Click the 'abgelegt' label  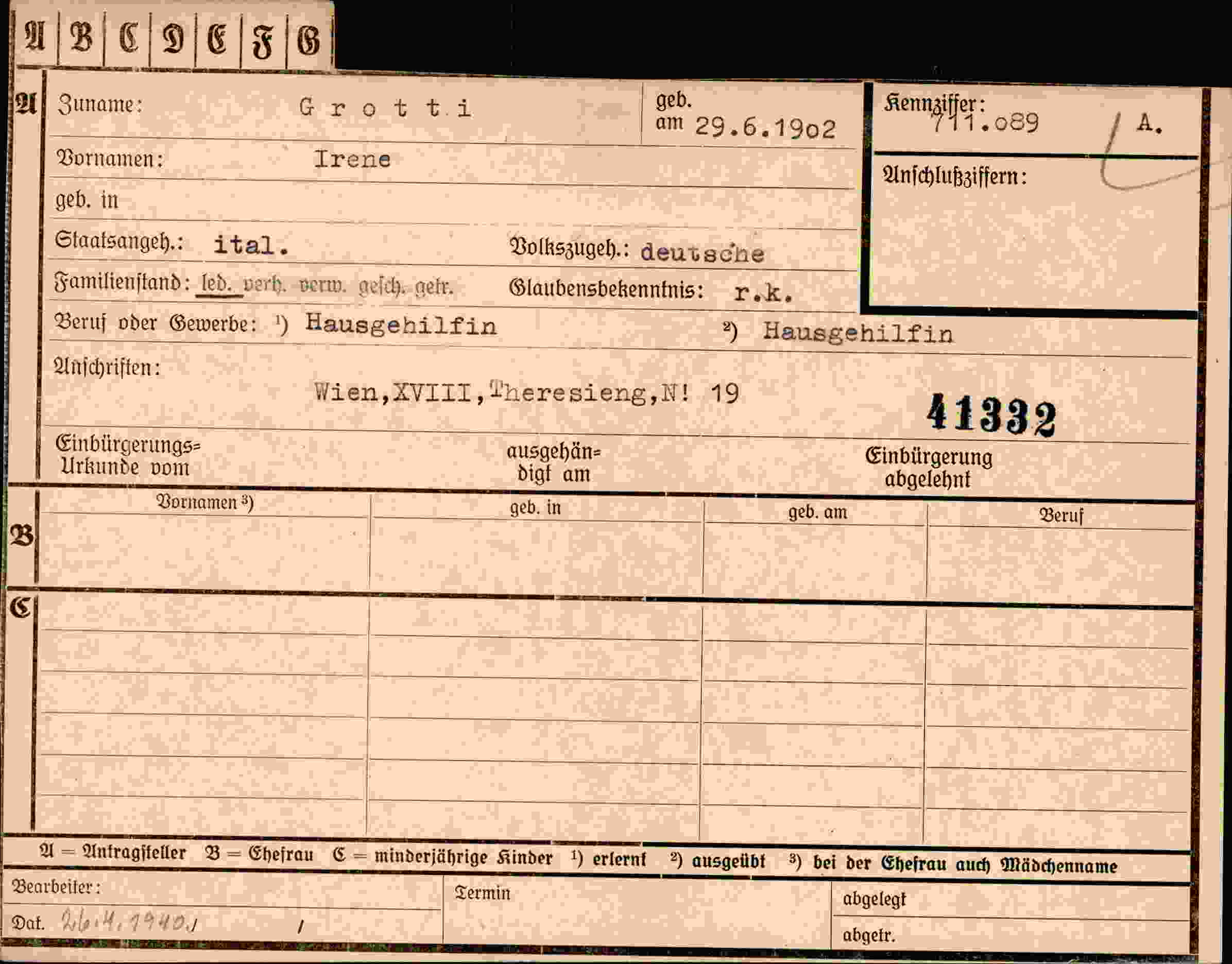[x=874, y=899]
